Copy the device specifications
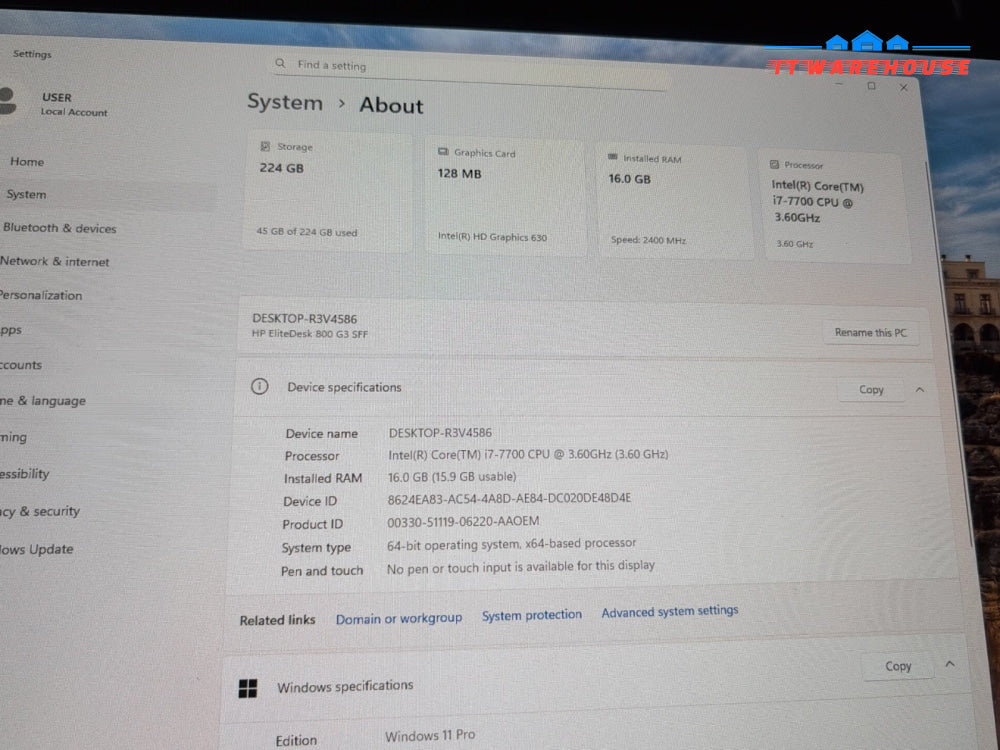This screenshot has height=750, width=1000. pyautogui.click(x=871, y=390)
